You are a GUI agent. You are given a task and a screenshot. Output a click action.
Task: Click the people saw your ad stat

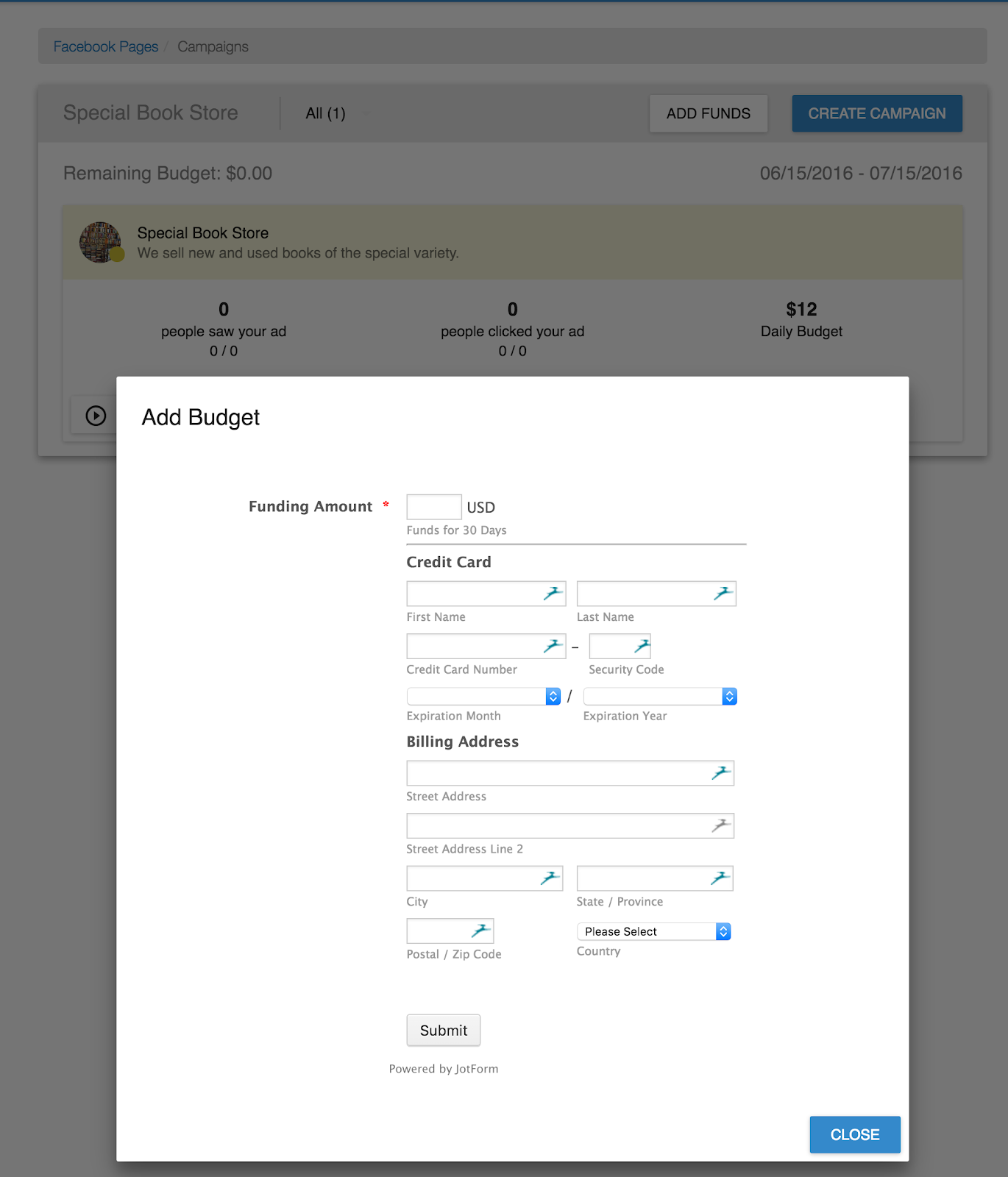point(224,330)
